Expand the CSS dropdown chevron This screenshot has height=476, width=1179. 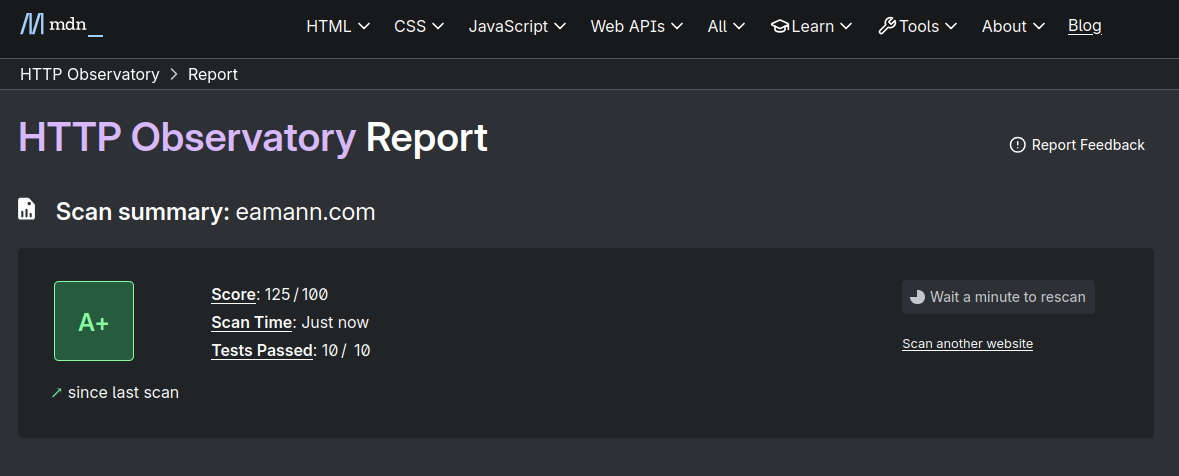(438, 26)
